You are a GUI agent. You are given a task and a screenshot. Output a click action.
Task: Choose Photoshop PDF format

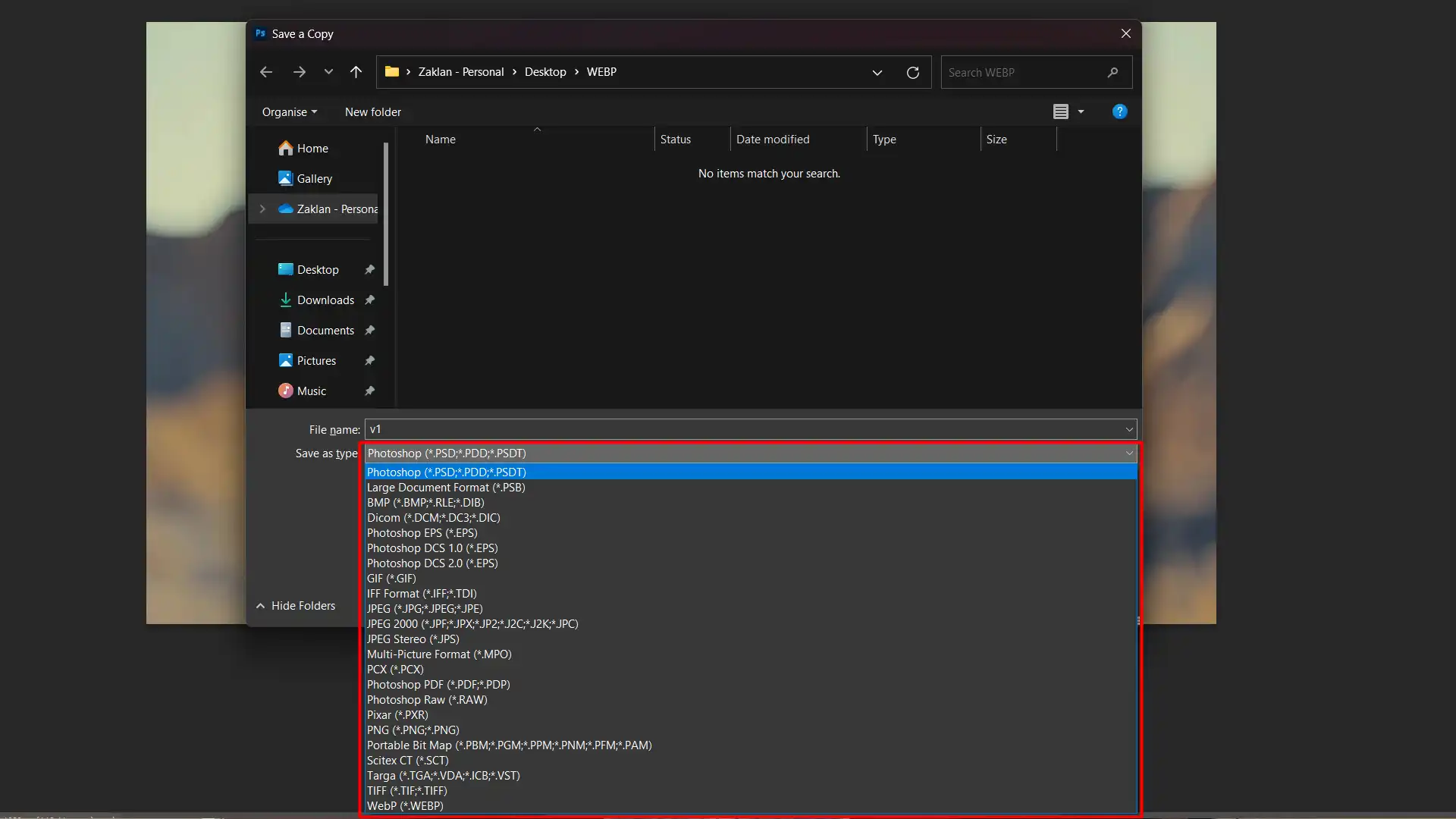[x=751, y=685]
